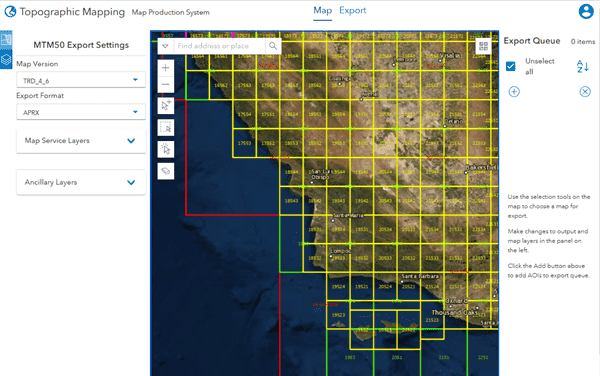Clear the export queue with X icon
The height and width of the screenshot is (376, 600).
point(585,92)
